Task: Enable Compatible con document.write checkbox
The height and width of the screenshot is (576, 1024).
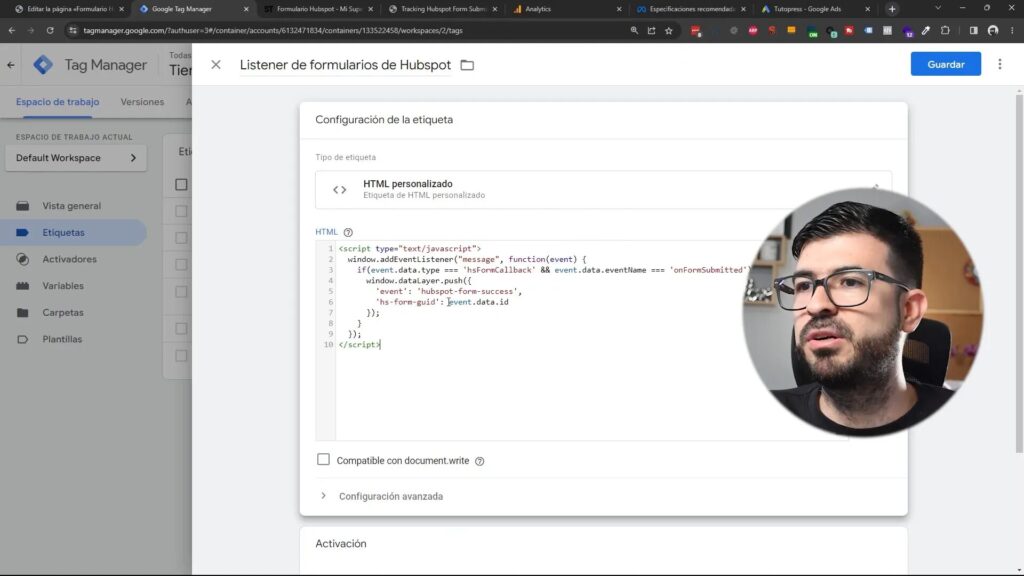Action: [x=323, y=460]
